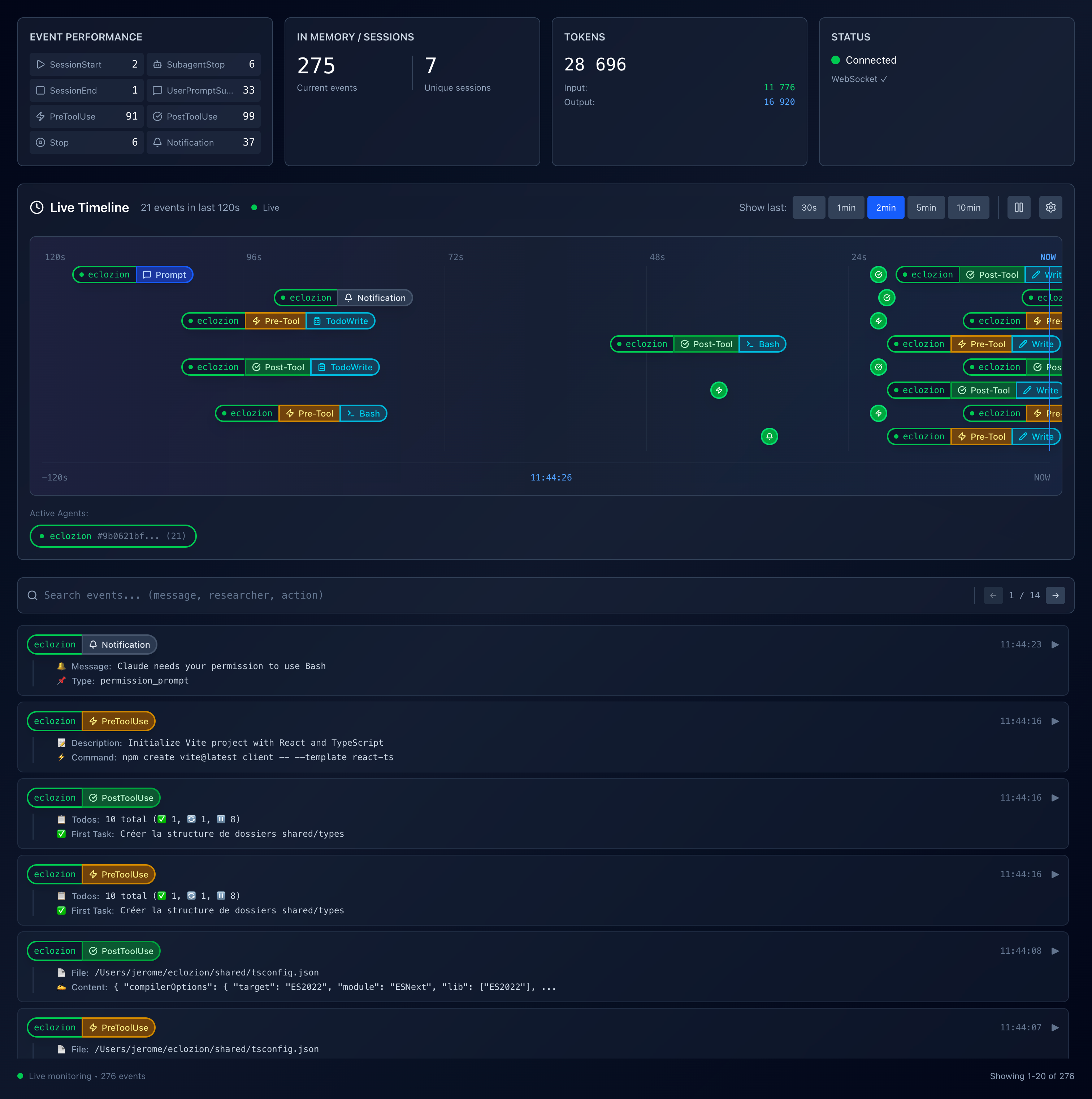
Task: Filter by SessionEnd events
Action: [x=86, y=90]
